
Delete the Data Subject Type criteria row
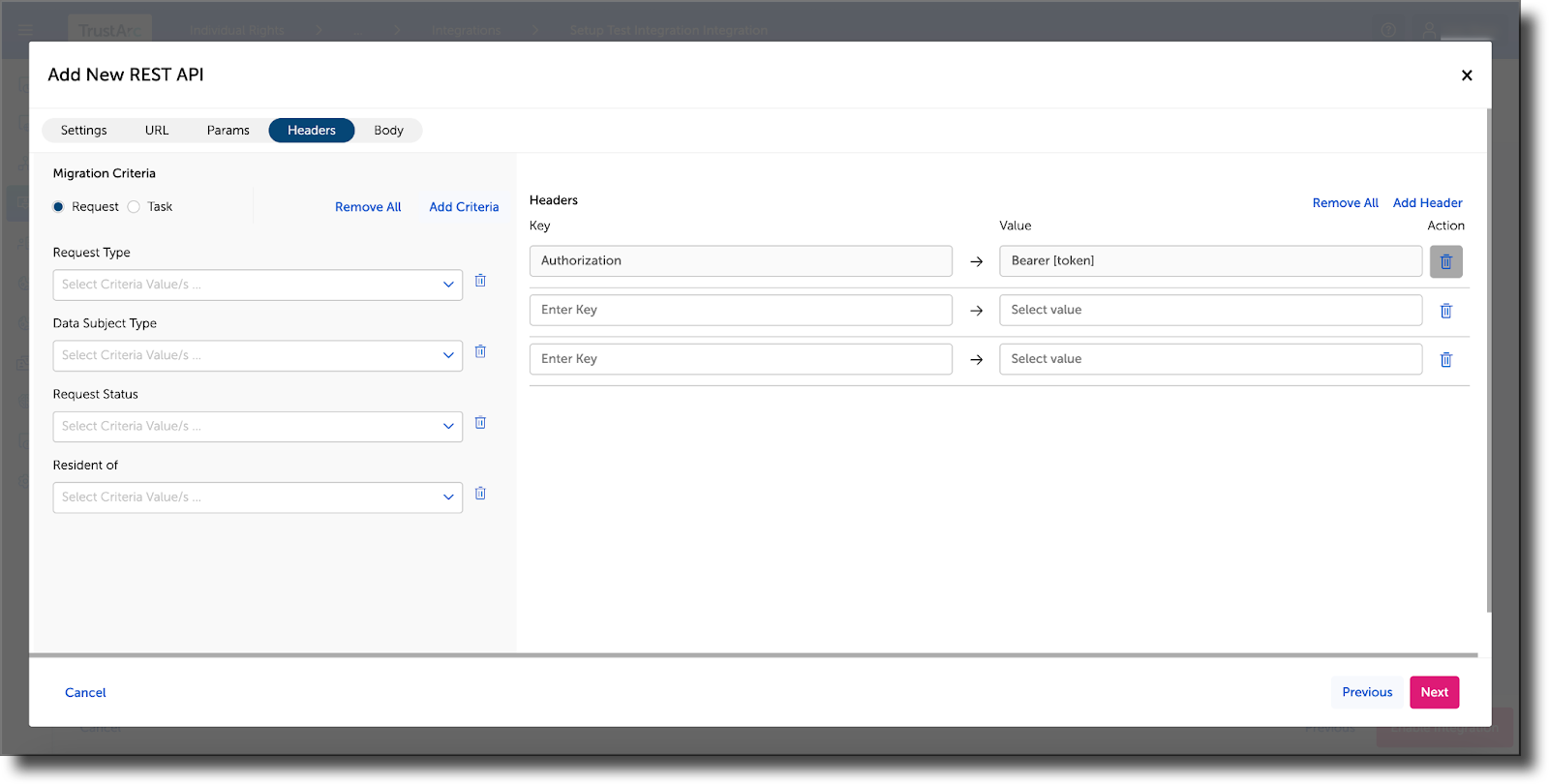click(480, 351)
